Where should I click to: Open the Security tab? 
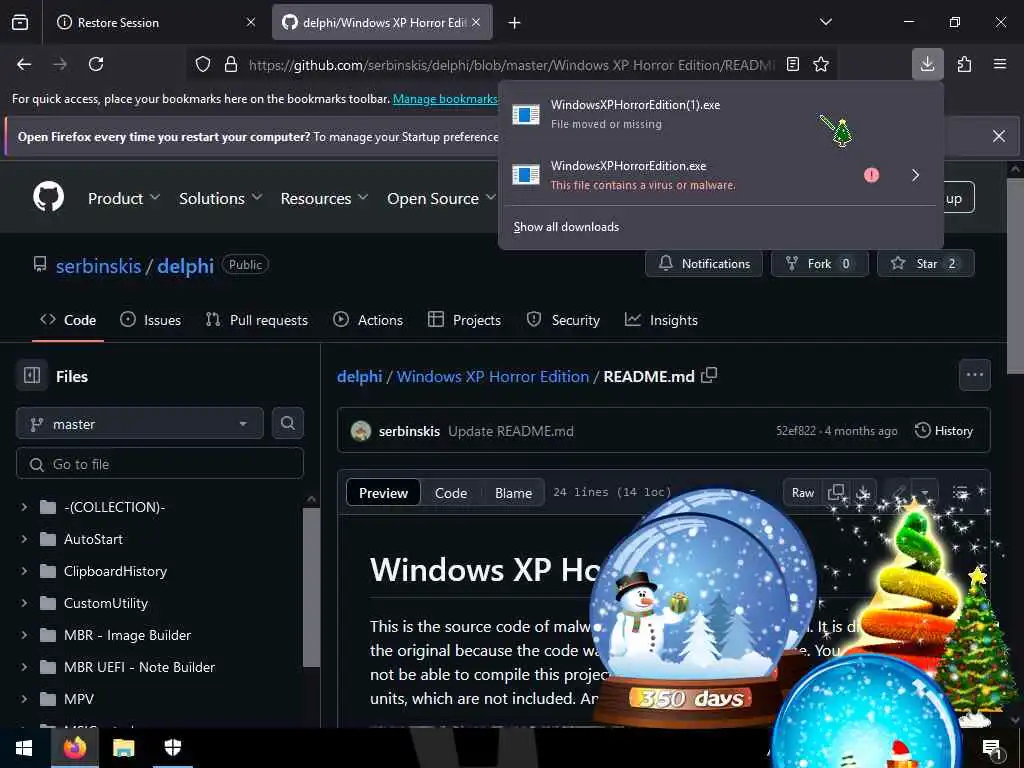pyautogui.click(x=563, y=320)
